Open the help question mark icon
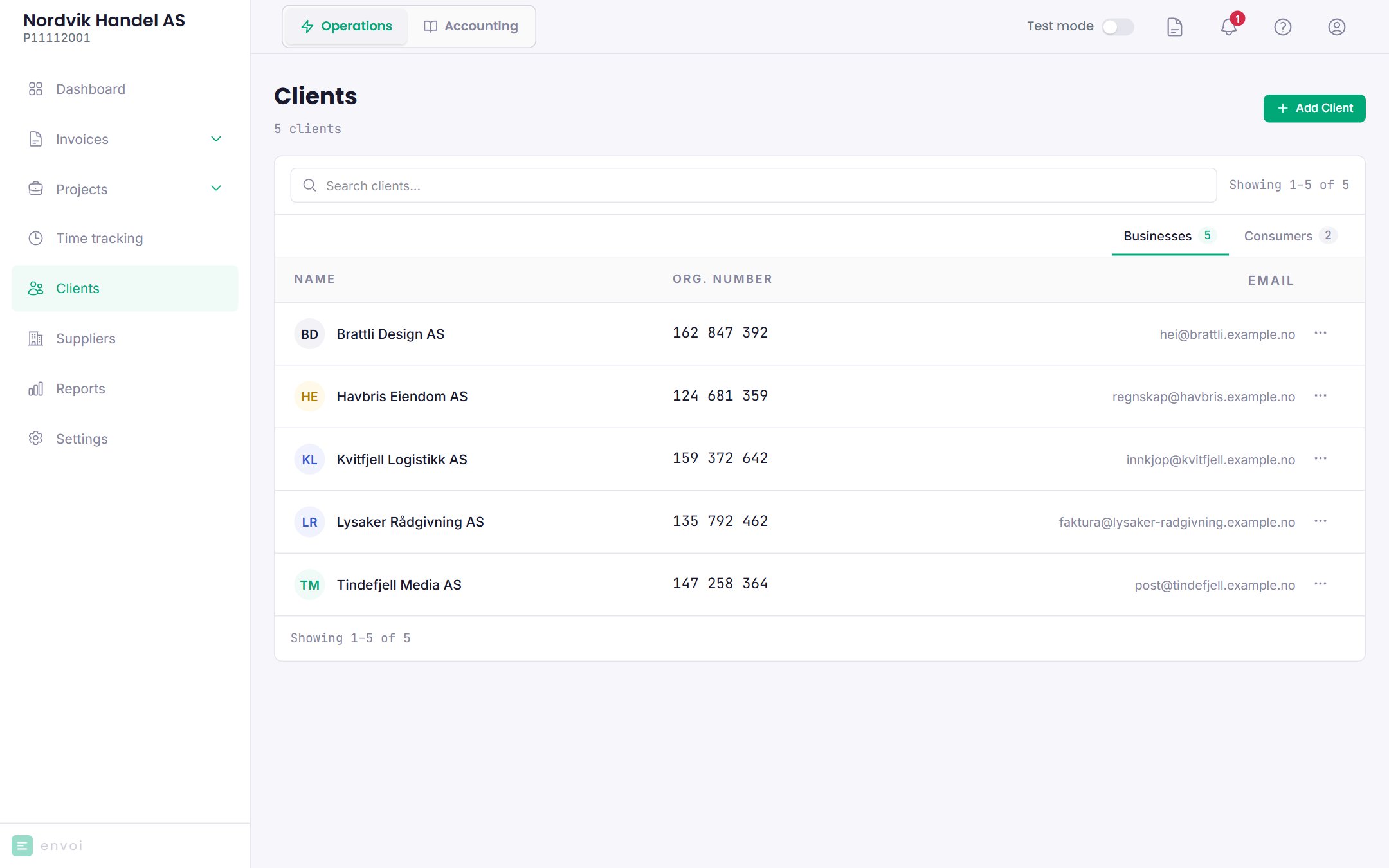The width and height of the screenshot is (1389, 868). point(1282,27)
